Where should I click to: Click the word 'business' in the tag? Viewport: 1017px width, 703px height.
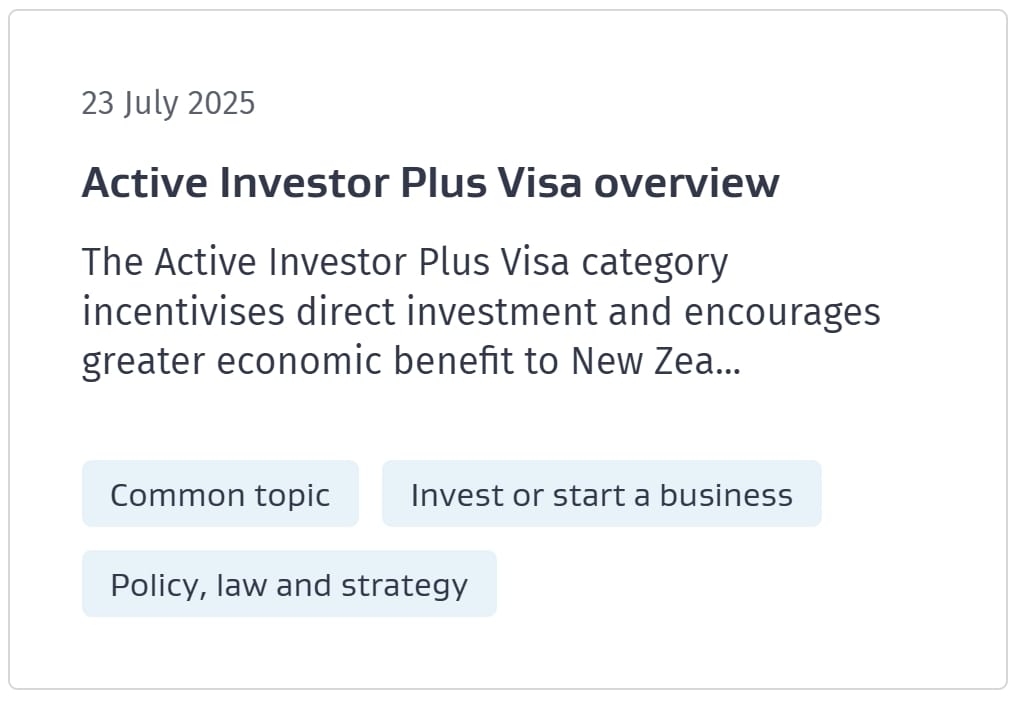tap(726, 495)
